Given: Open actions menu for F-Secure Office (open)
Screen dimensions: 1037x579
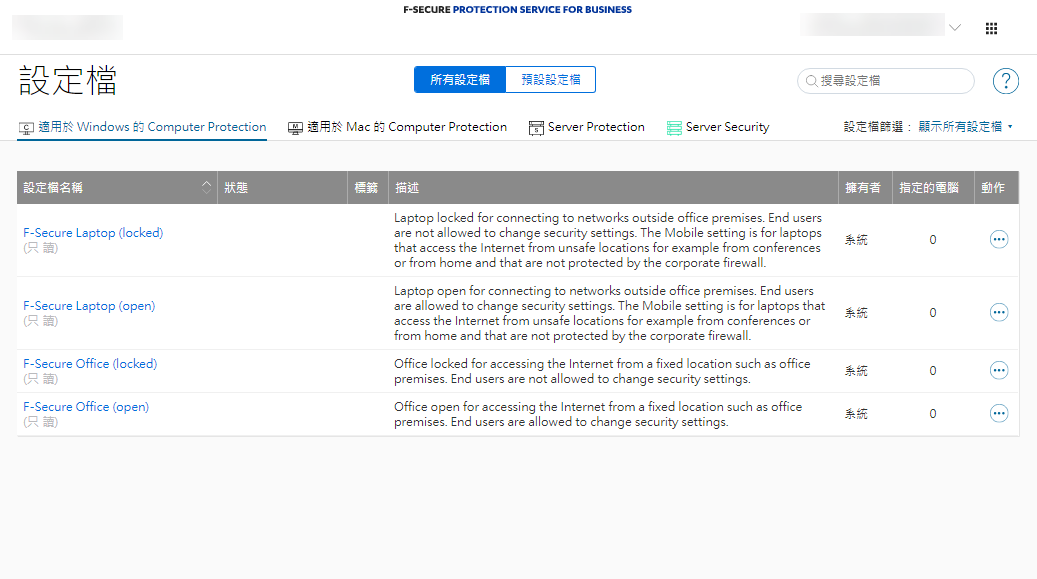Looking at the screenshot, I should 998,413.
